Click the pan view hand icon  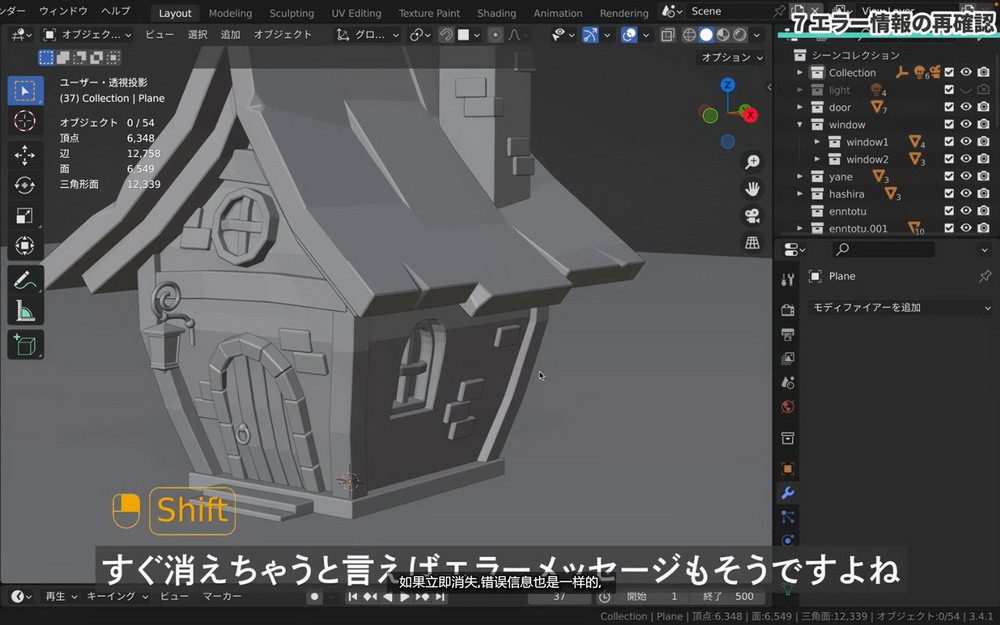[753, 189]
